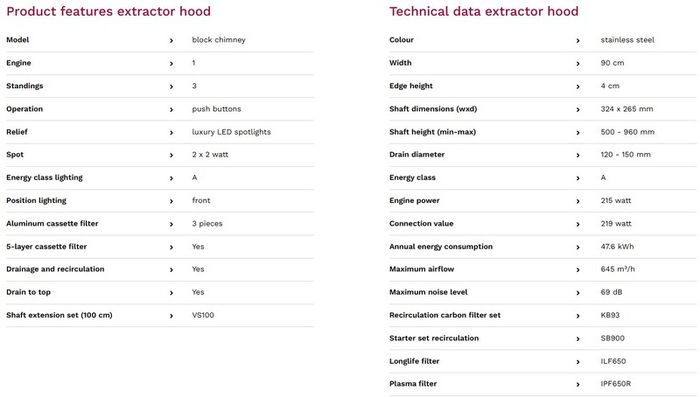The width and height of the screenshot is (700, 397).
Task: Click the Technical data extractor hood heading
Action: click(x=484, y=11)
